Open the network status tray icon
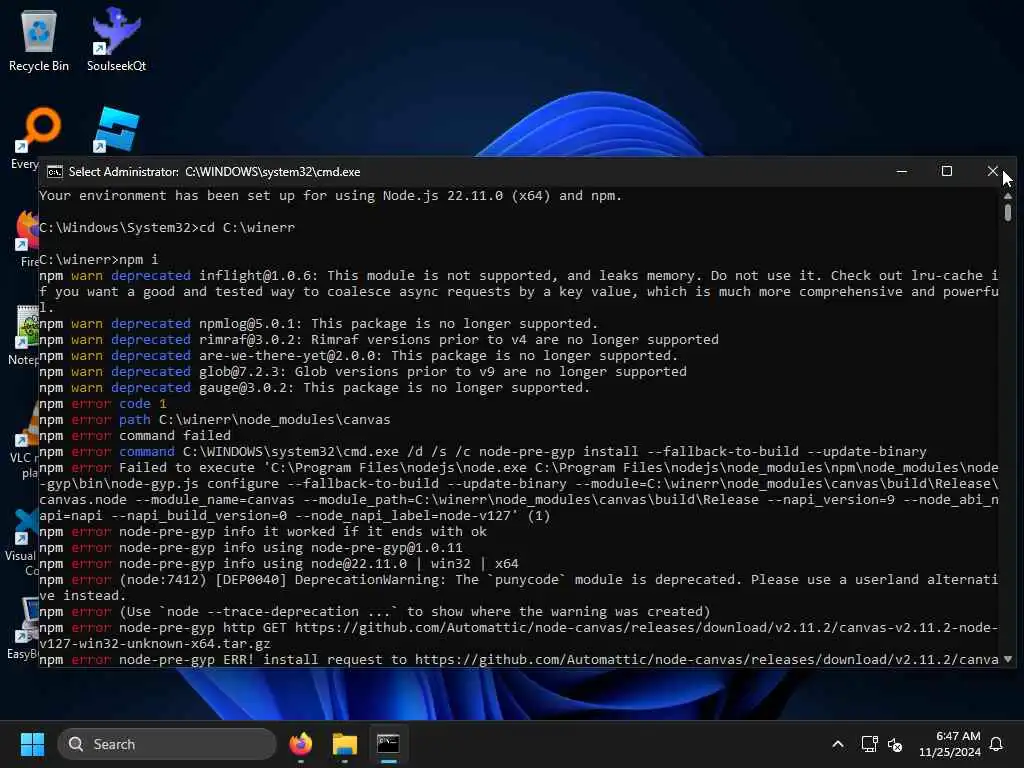1024x768 pixels. (x=869, y=744)
